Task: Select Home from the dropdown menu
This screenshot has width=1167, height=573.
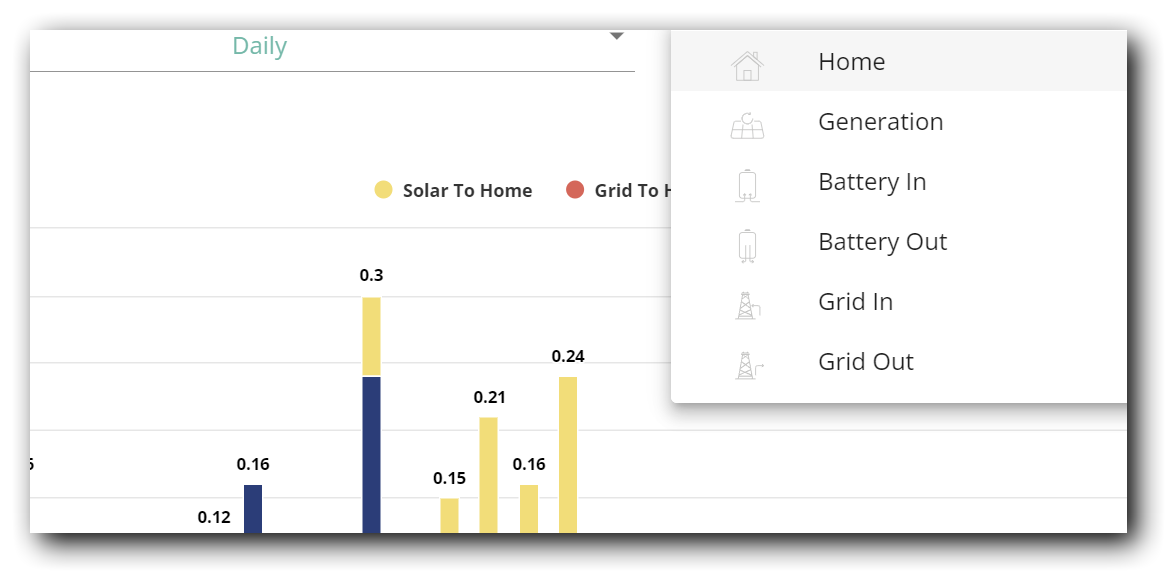Action: coord(898,61)
